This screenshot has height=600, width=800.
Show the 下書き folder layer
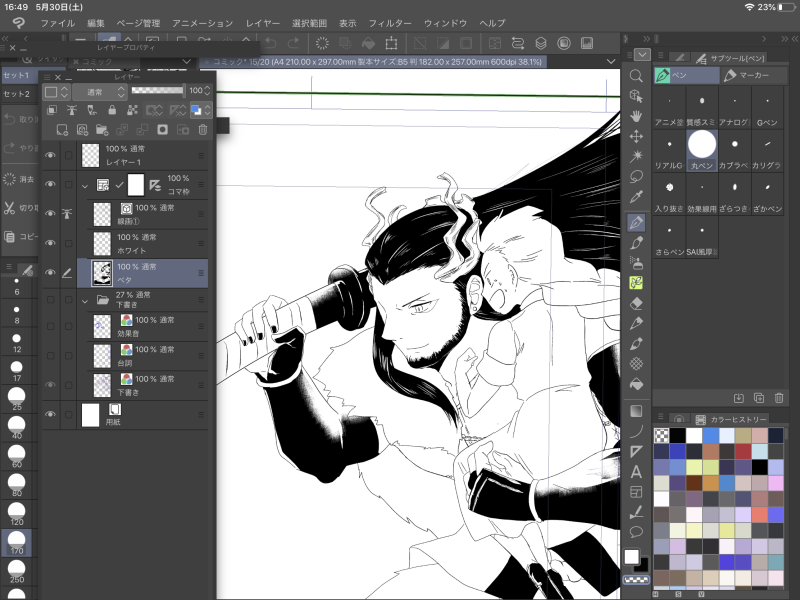[50, 299]
